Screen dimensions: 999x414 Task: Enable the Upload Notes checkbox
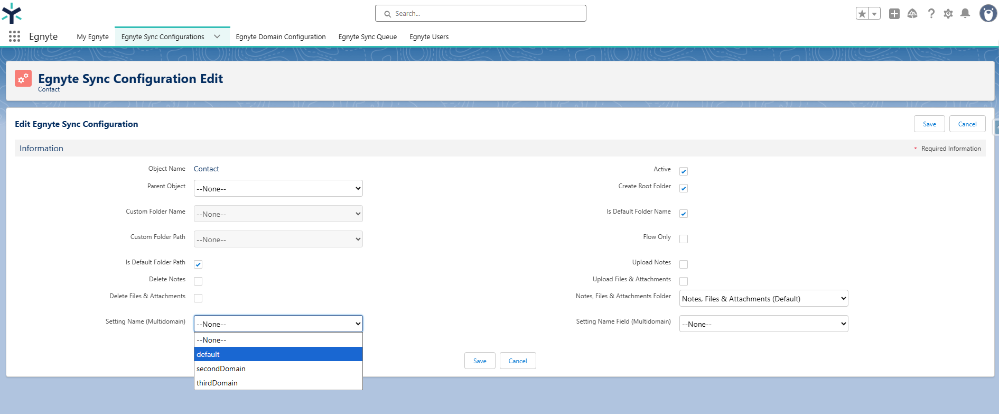(684, 264)
